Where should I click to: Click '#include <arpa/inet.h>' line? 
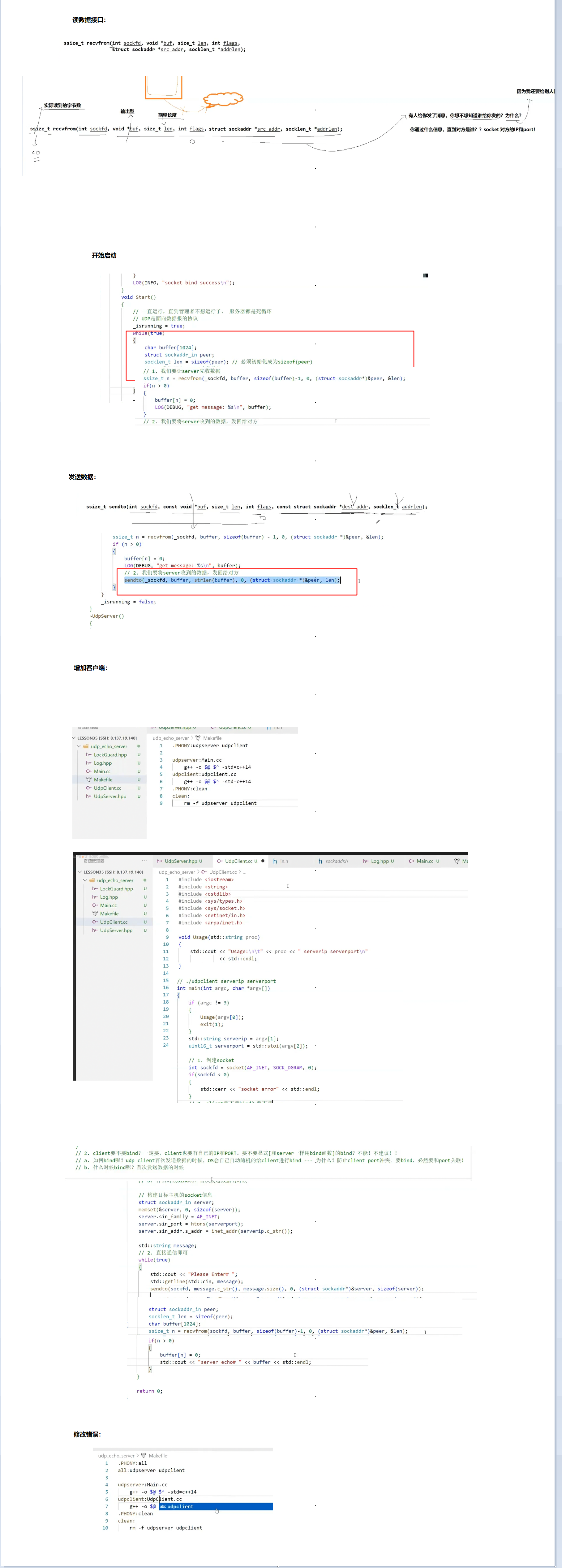click(210, 923)
